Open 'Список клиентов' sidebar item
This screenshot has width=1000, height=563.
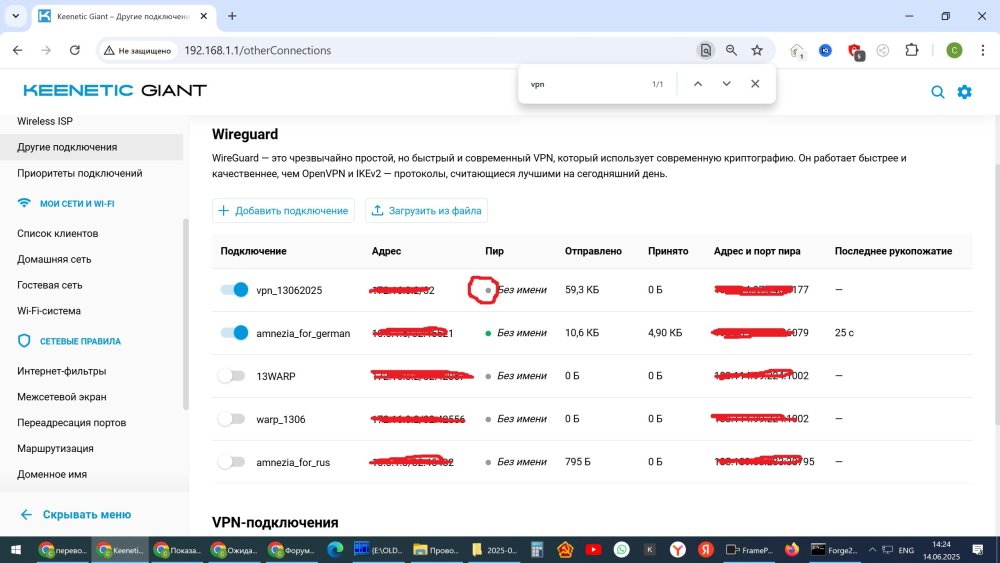57,233
